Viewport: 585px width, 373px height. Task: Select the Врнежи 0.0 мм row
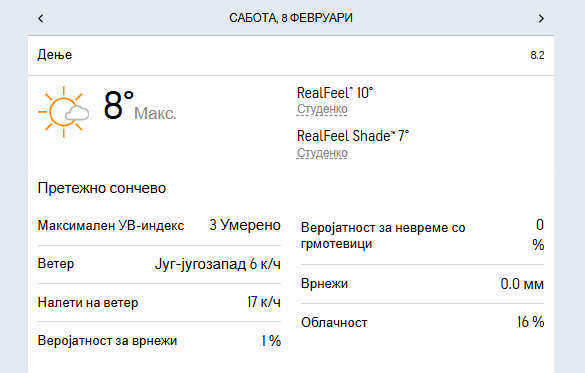pyautogui.click(x=422, y=284)
